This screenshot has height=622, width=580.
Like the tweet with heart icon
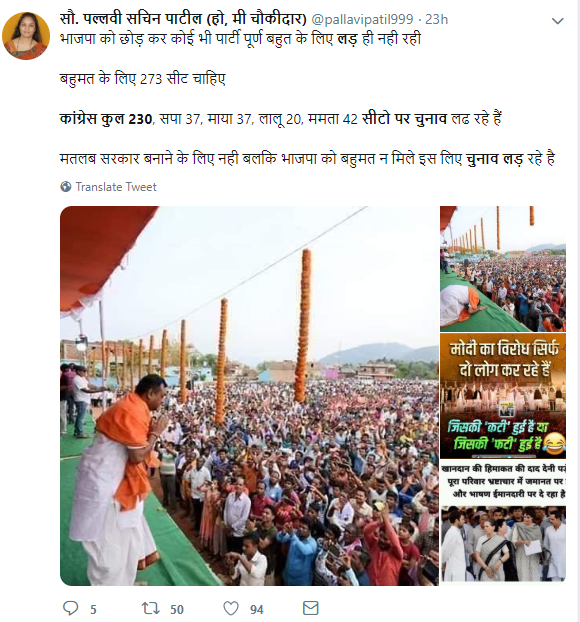pos(231,608)
